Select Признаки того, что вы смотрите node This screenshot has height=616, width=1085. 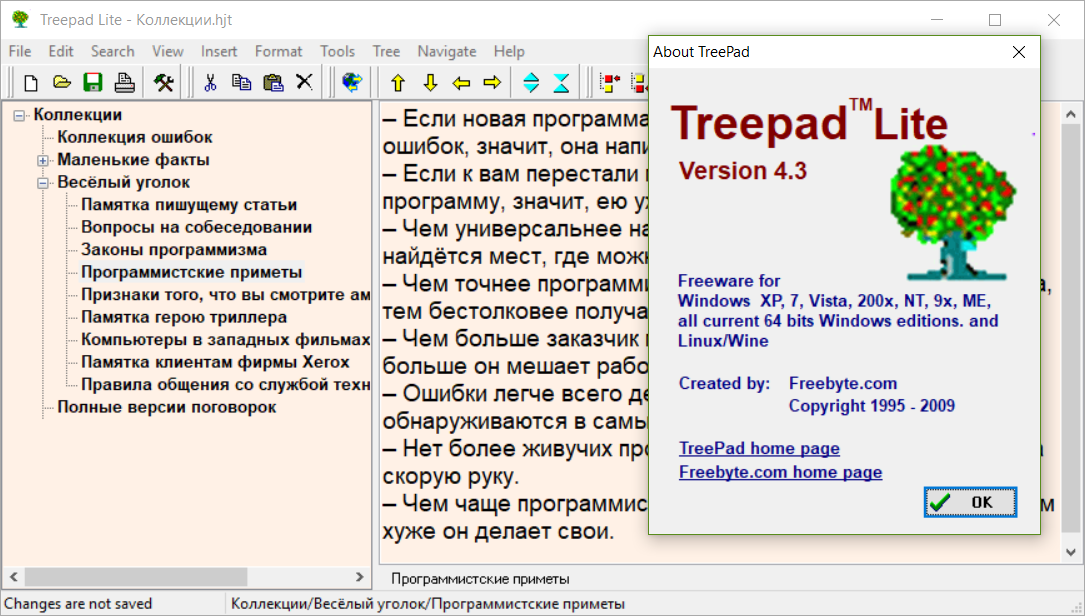[226, 295]
